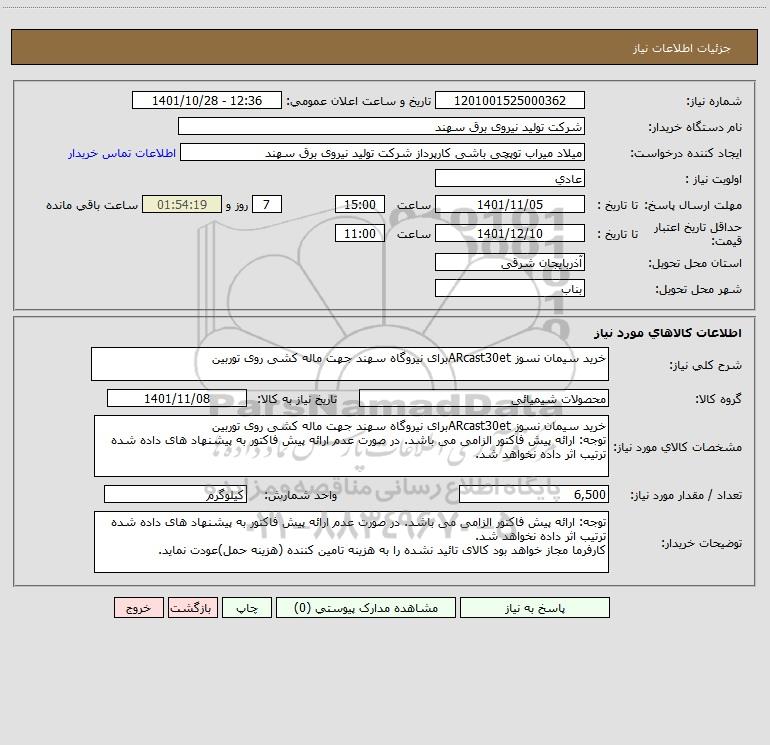Click the label واحد شمارش

coord(301,495)
